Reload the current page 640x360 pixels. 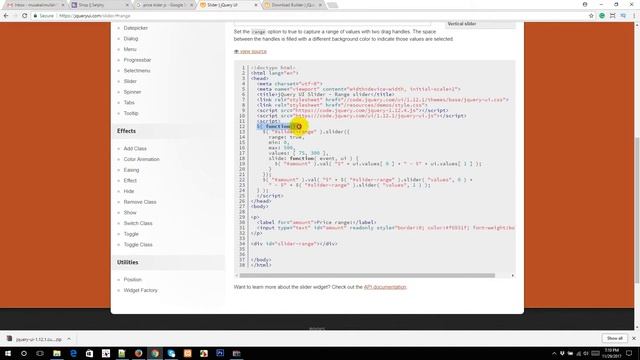24,16
